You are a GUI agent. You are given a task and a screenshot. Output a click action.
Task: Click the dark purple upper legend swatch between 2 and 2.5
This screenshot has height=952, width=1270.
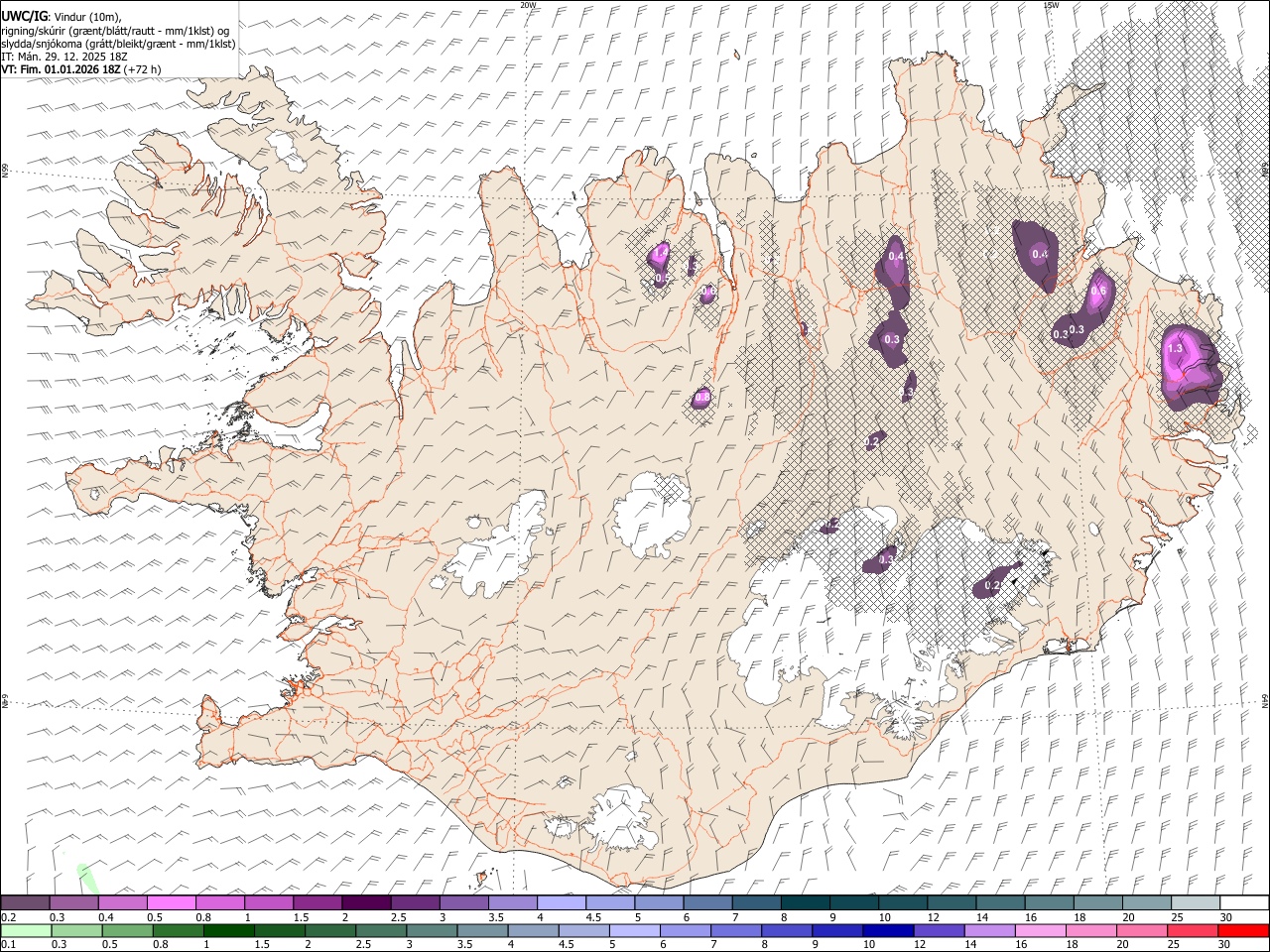tap(366, 902)
